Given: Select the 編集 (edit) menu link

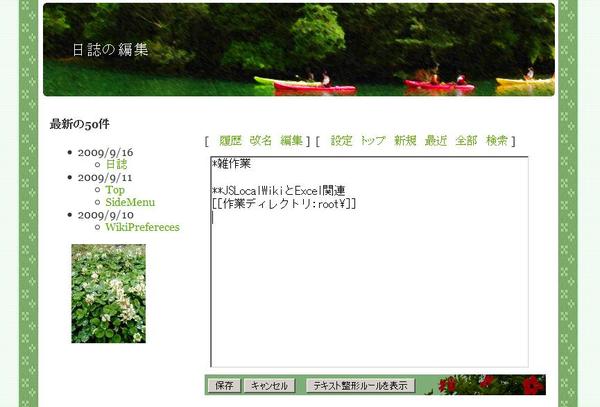Looking at the screenshot, I should point(291,141).
